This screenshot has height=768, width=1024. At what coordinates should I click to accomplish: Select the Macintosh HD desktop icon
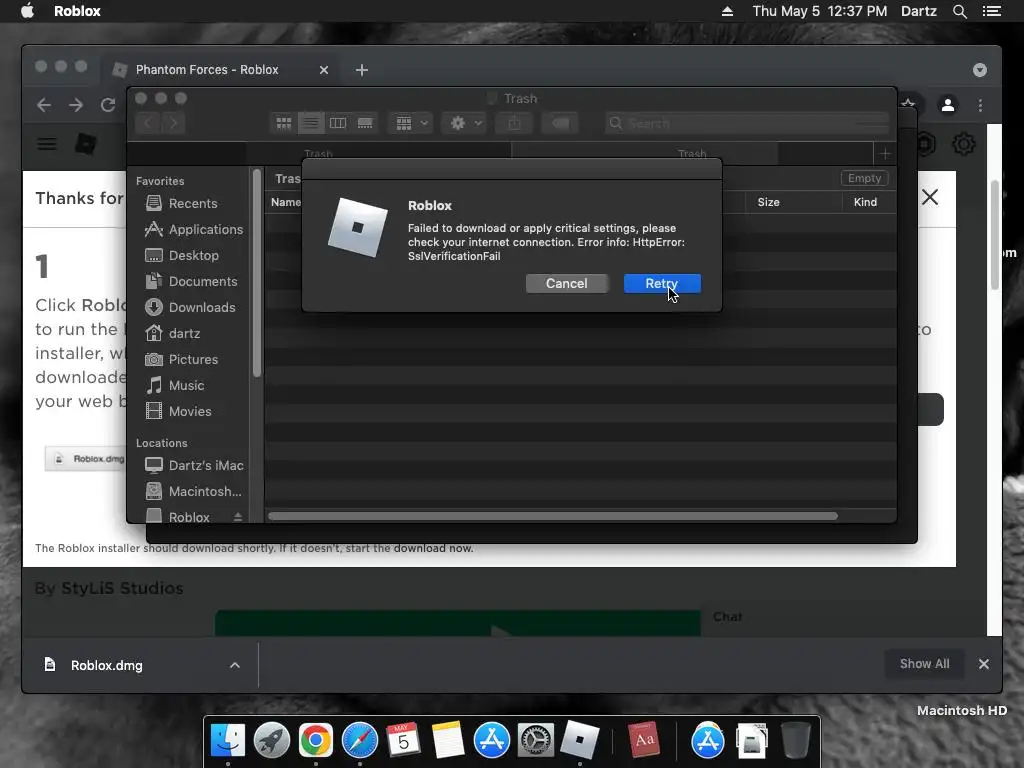tap(962, 711)
